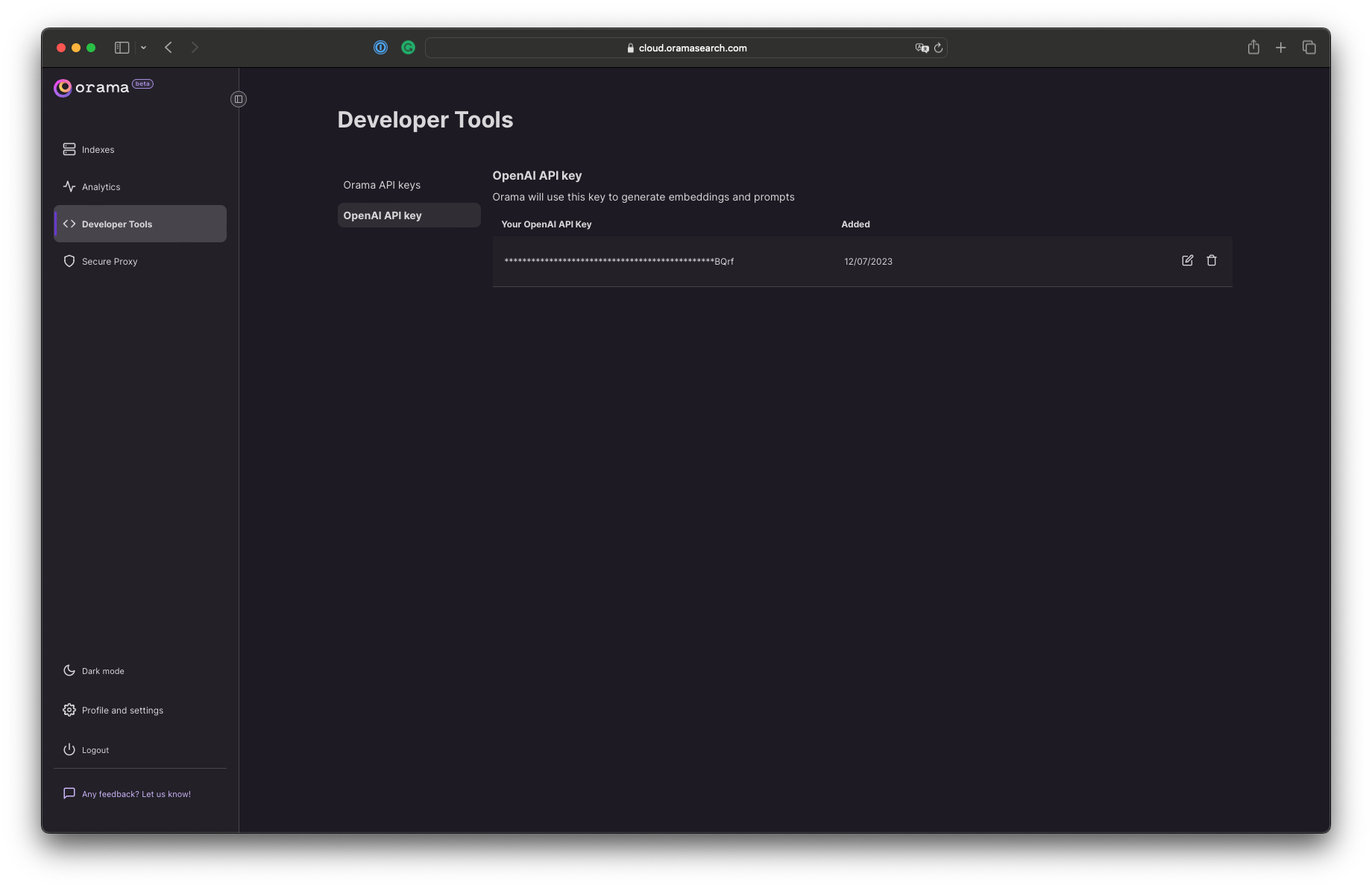Click the Safari address bar
The height and width of the screenshot is (888, 1372).
(x=686, y=48)
